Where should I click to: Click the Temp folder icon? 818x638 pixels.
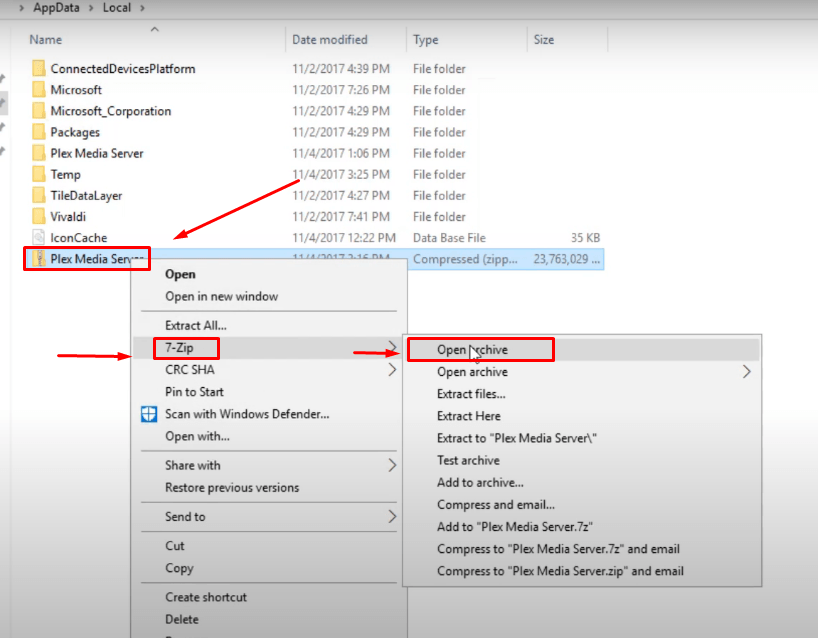(x=39, y=174)
